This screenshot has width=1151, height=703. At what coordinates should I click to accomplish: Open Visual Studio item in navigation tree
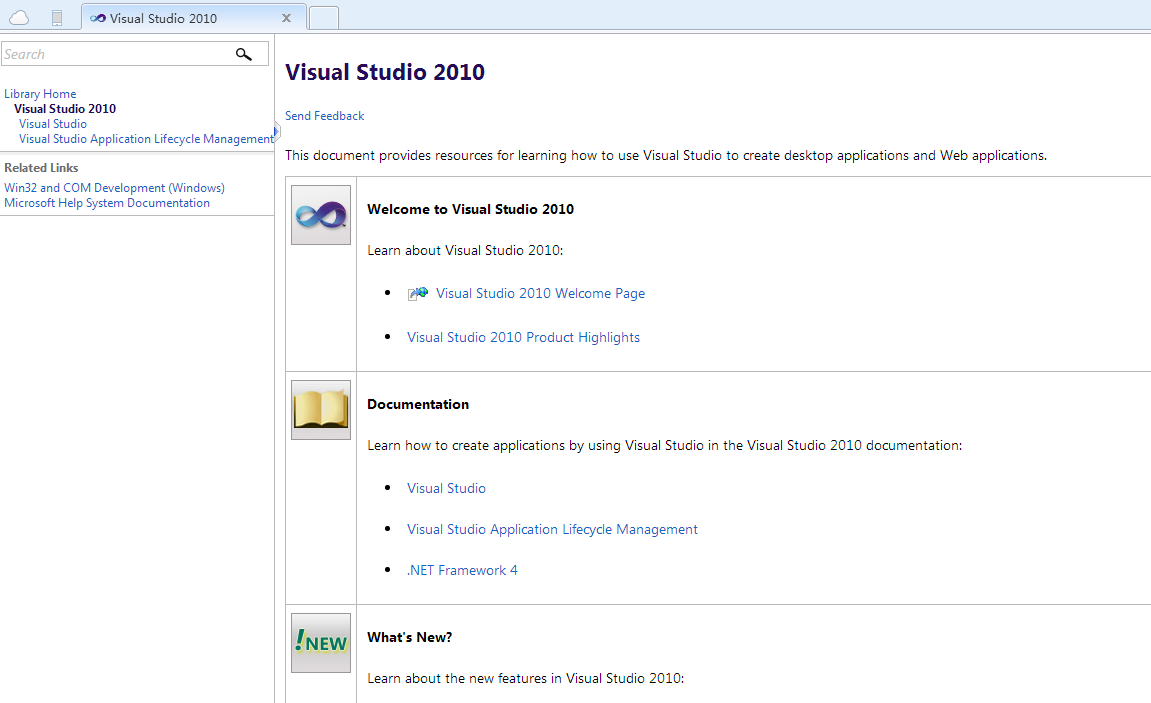pyautogui.click(x=53, y=124)
